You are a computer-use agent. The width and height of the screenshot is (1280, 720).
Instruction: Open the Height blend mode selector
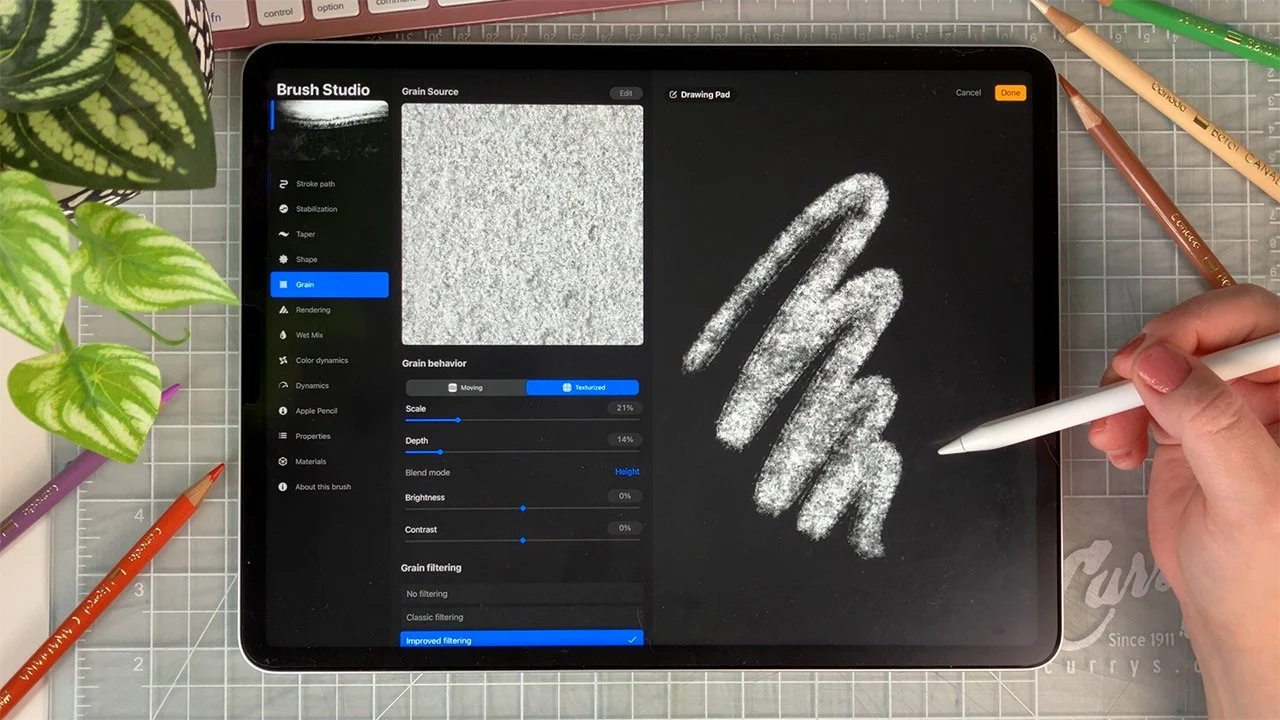(627, 471)
